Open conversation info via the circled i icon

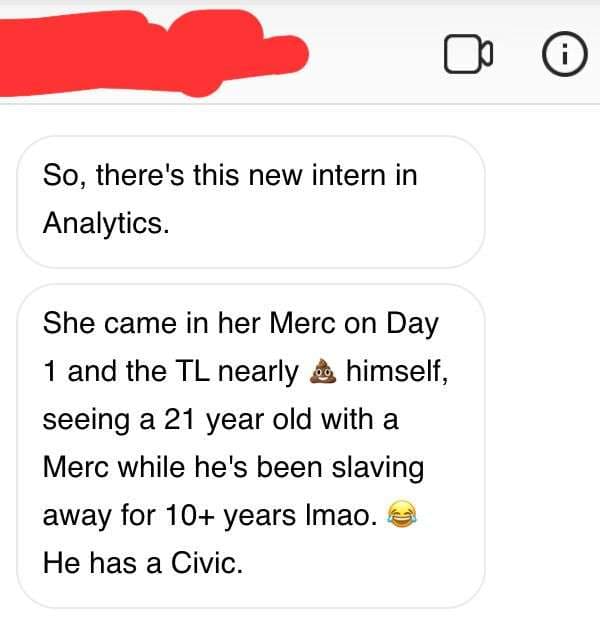coord(564,54)
